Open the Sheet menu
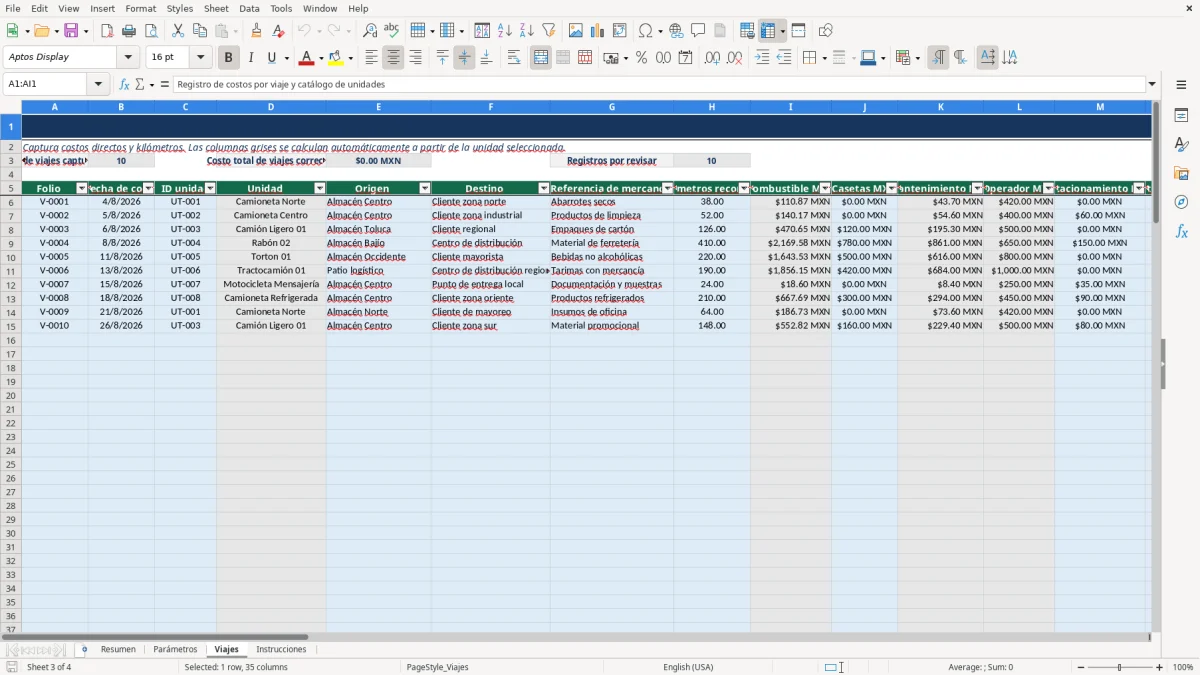This screenshot has width=1200, height=675. tap(216, 8)
